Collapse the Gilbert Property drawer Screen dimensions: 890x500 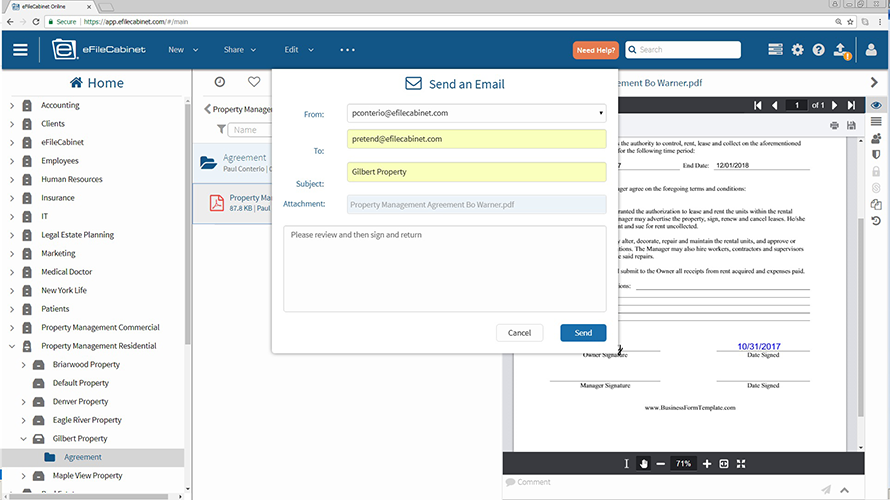point(24,439)
